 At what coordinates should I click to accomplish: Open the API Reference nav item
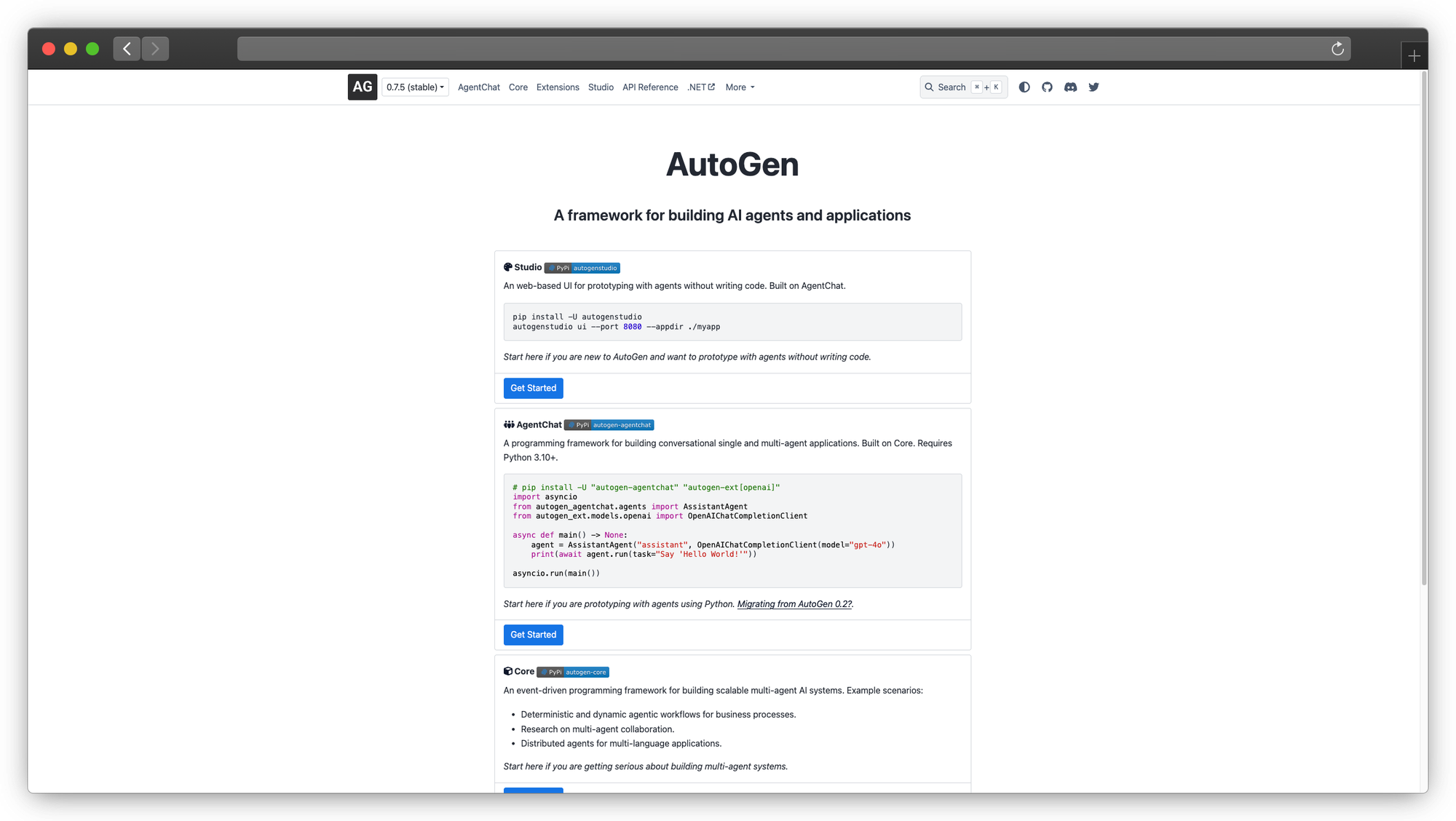coord(649,87)
